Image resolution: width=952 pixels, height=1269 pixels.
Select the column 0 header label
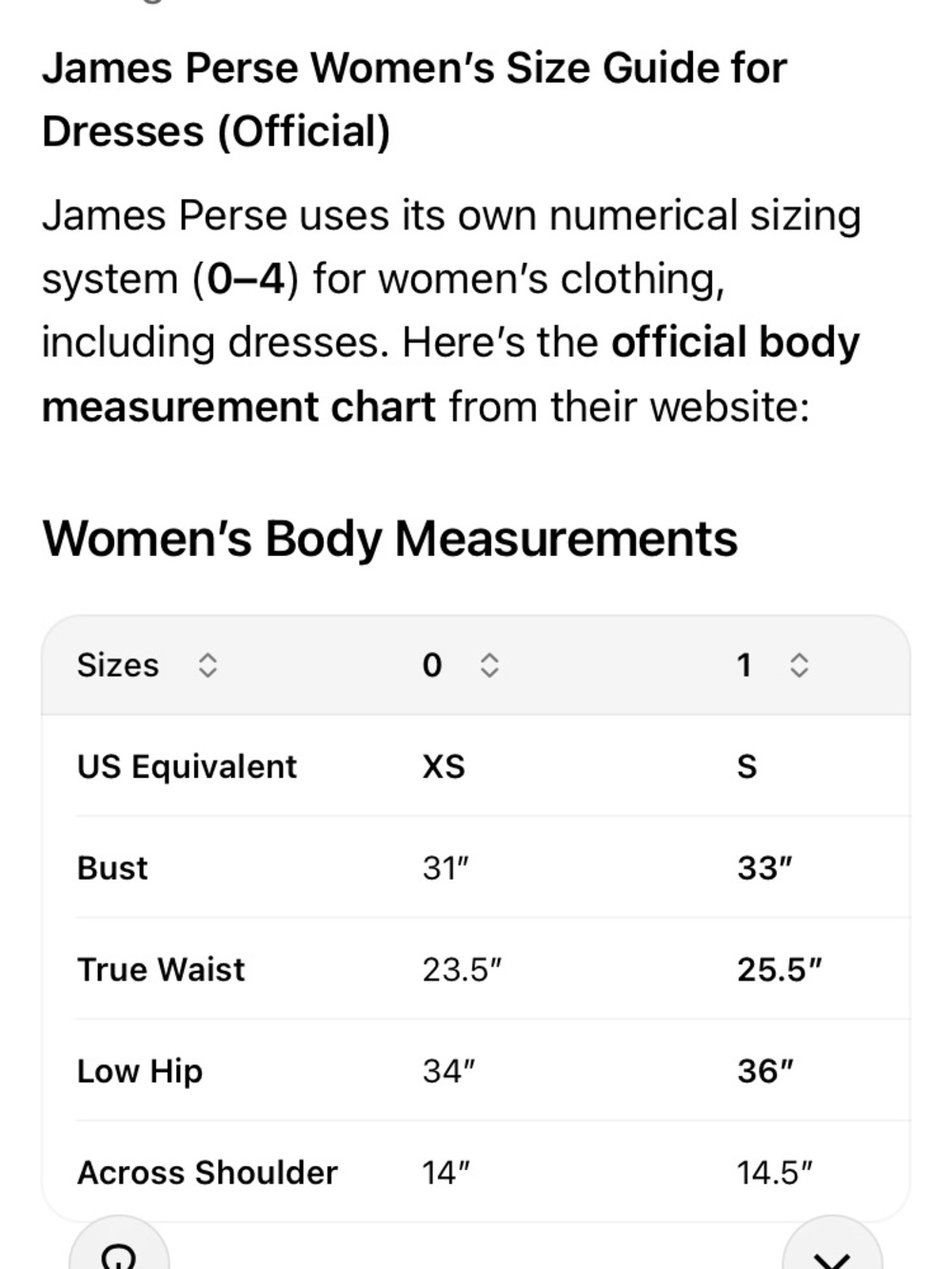[x=432, y=664]
